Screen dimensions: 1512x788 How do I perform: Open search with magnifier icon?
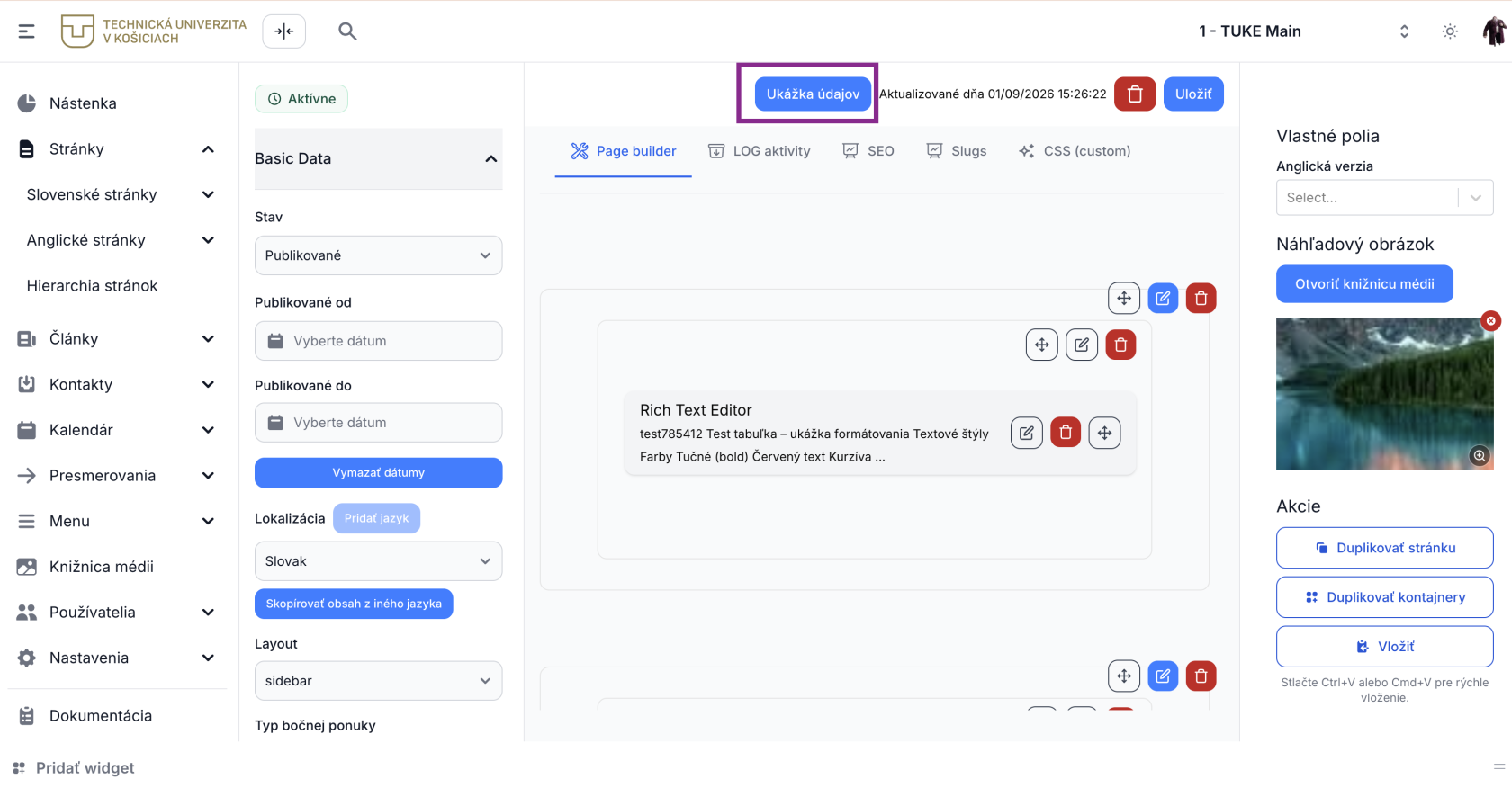tap(347, 31)
